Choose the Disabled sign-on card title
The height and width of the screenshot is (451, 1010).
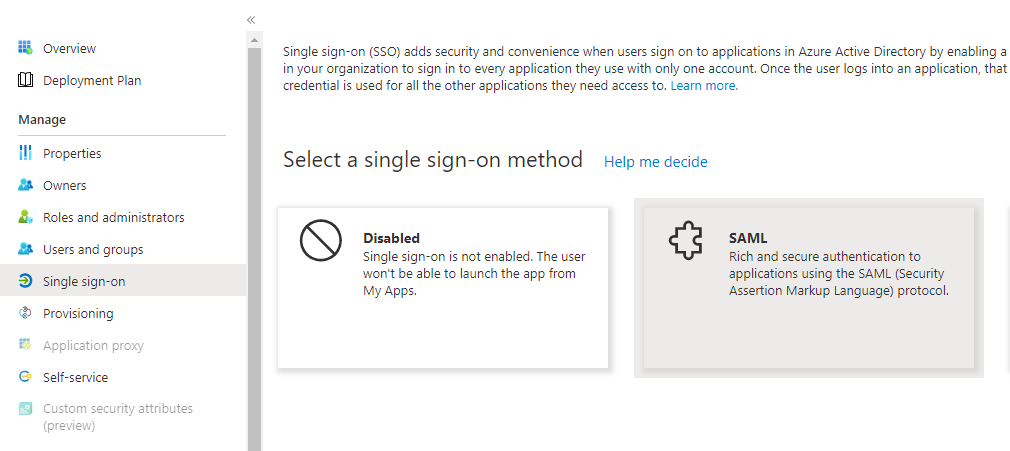(x=391, y=238)
